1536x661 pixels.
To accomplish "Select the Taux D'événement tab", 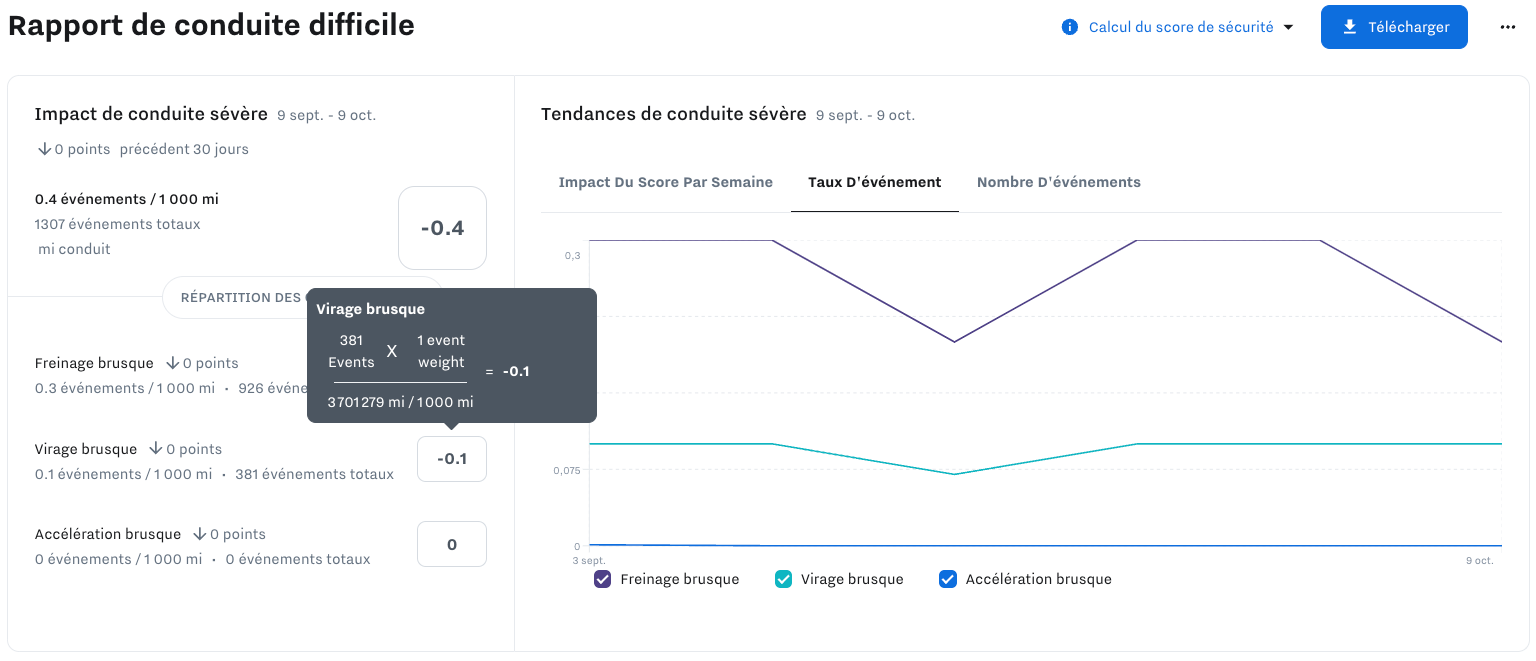I will point(874,182).
